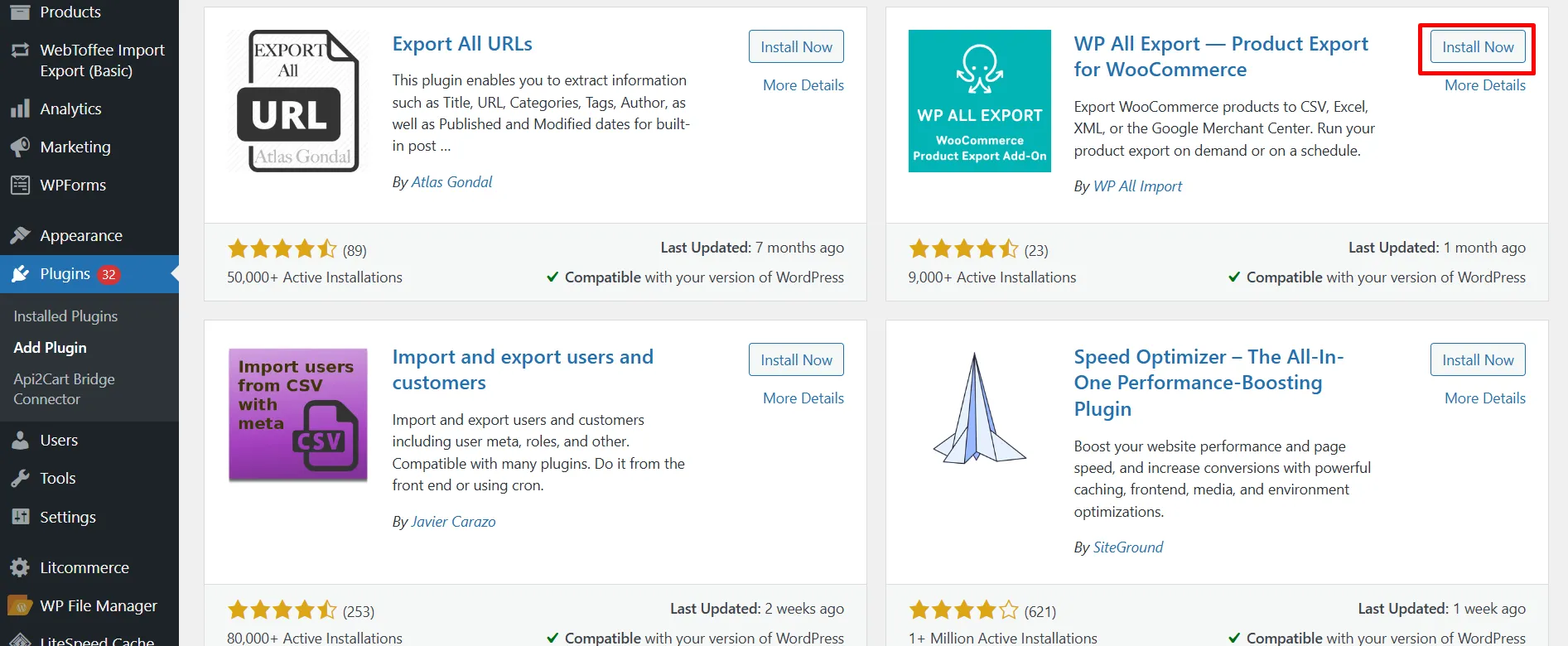
Task: Click the Plugins plug icon
Action: (x=20, y=274)
